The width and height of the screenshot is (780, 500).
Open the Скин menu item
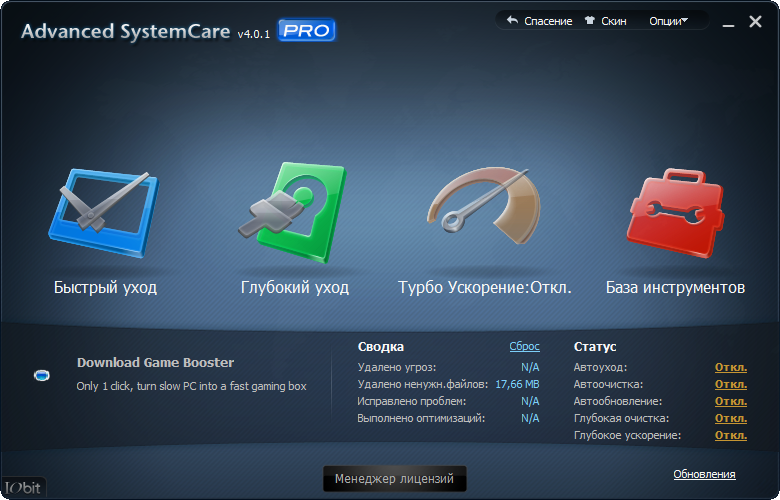coord(613,21)
